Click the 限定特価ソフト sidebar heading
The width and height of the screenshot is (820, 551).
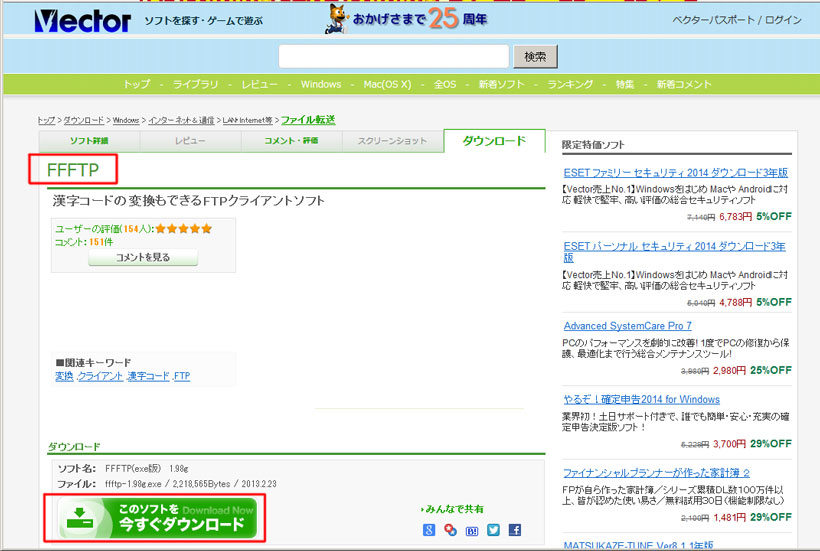point(593,145)
